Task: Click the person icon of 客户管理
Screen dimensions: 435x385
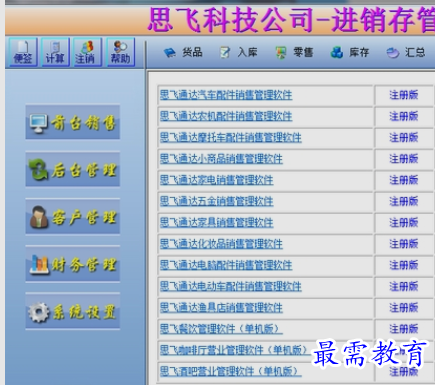Action: coord(39,217)
